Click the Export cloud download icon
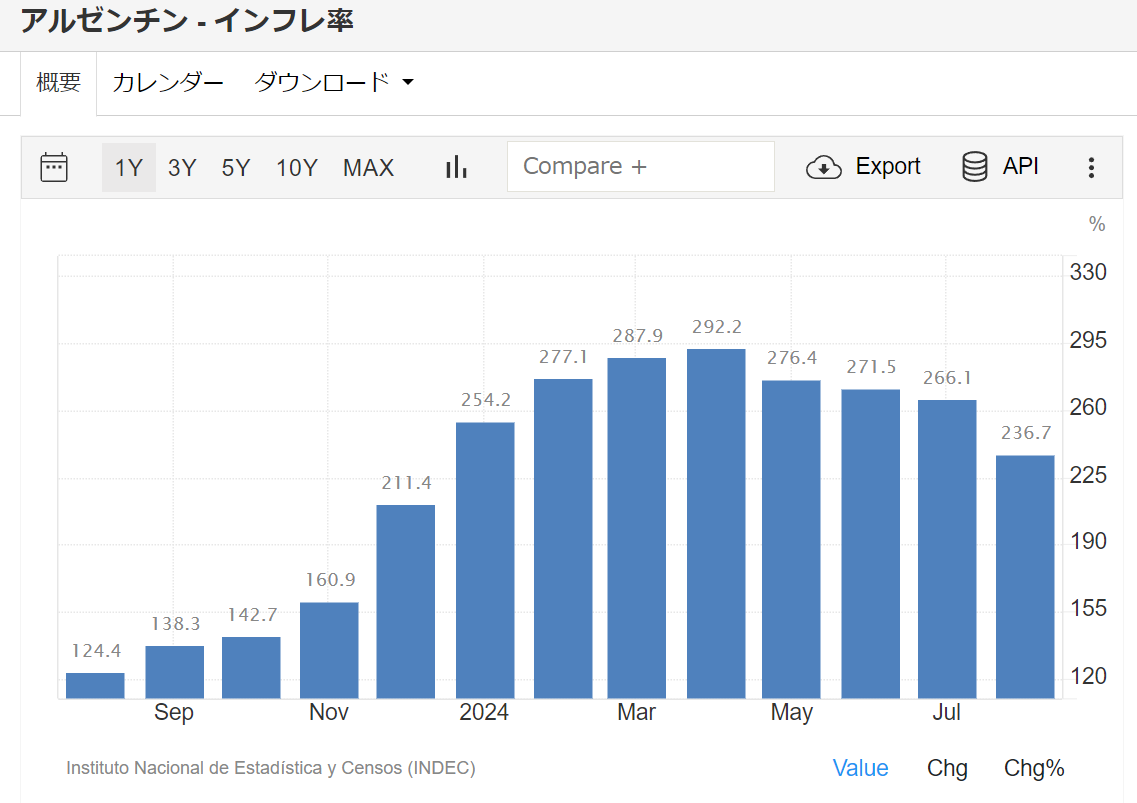The height and width of the screenshot is (803, 1137). point(823,167)
